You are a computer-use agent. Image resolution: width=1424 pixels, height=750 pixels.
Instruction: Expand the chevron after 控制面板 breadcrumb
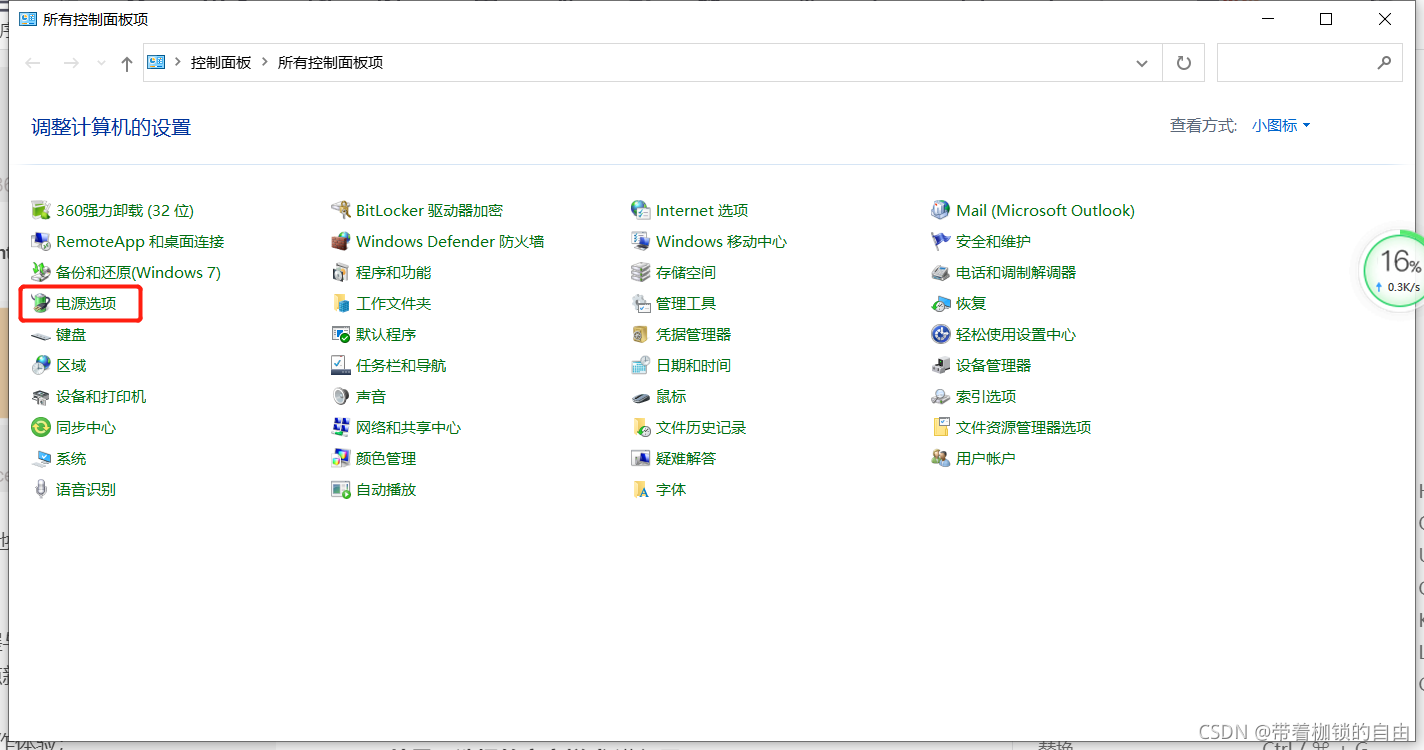(265, 62)
